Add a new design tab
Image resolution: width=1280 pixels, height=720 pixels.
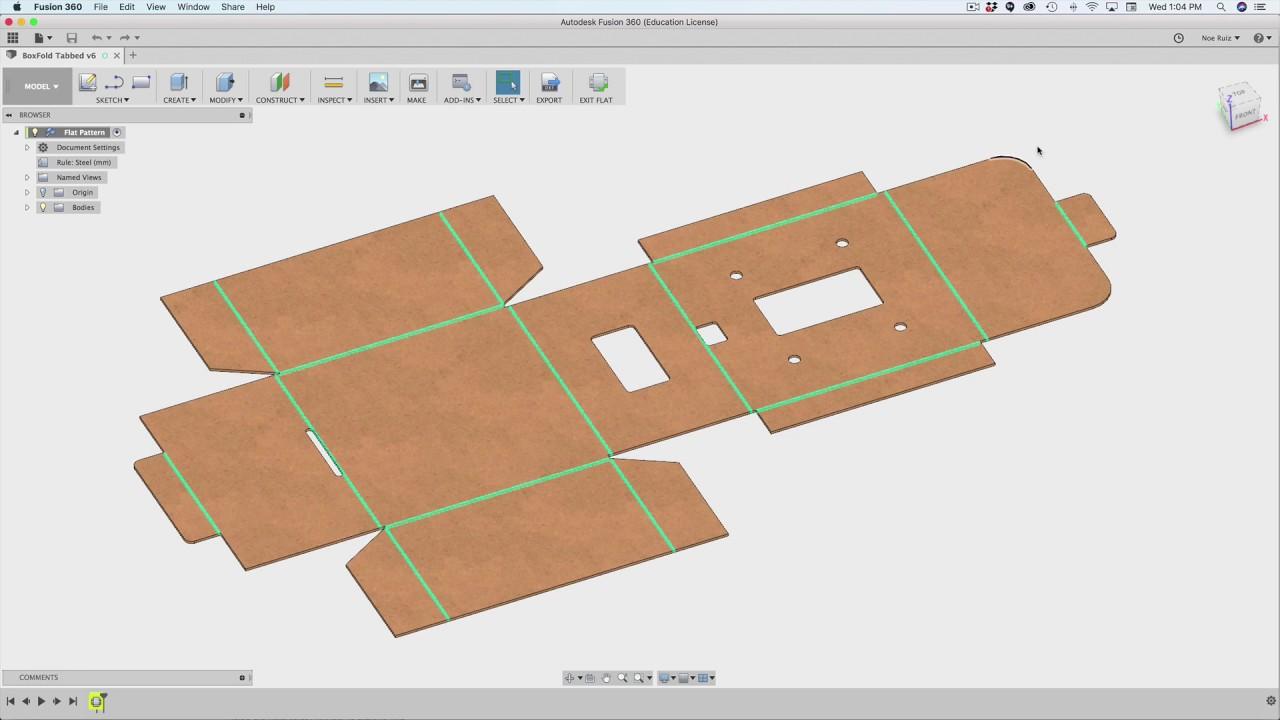(132, 56)
